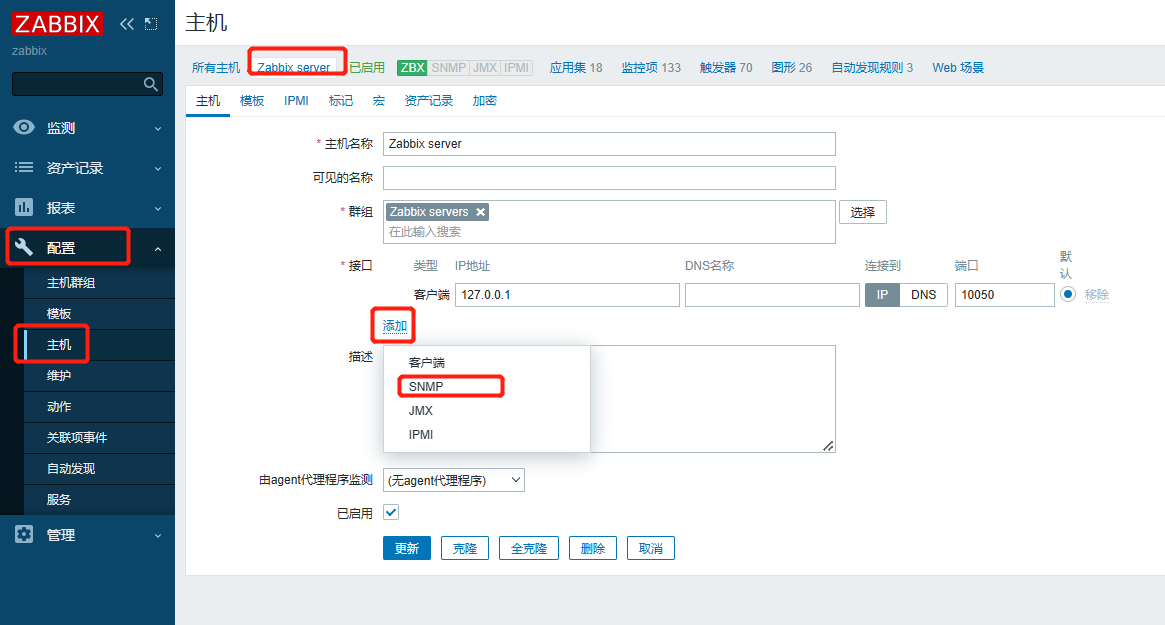
Task: Click the 主机名称 input field
Action: click(609, 143)
